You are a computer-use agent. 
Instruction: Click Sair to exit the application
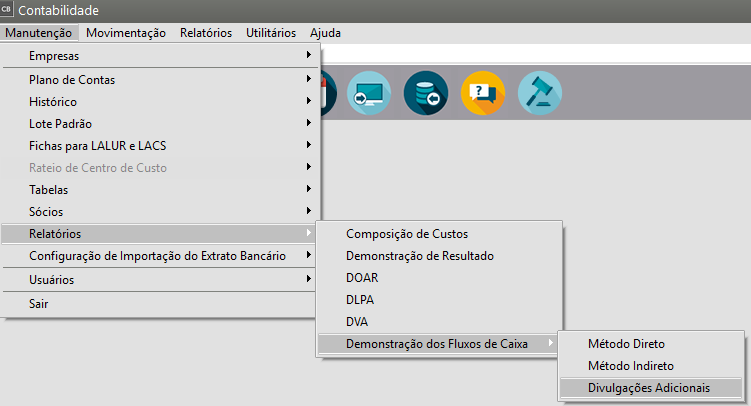tap(40, 303)
